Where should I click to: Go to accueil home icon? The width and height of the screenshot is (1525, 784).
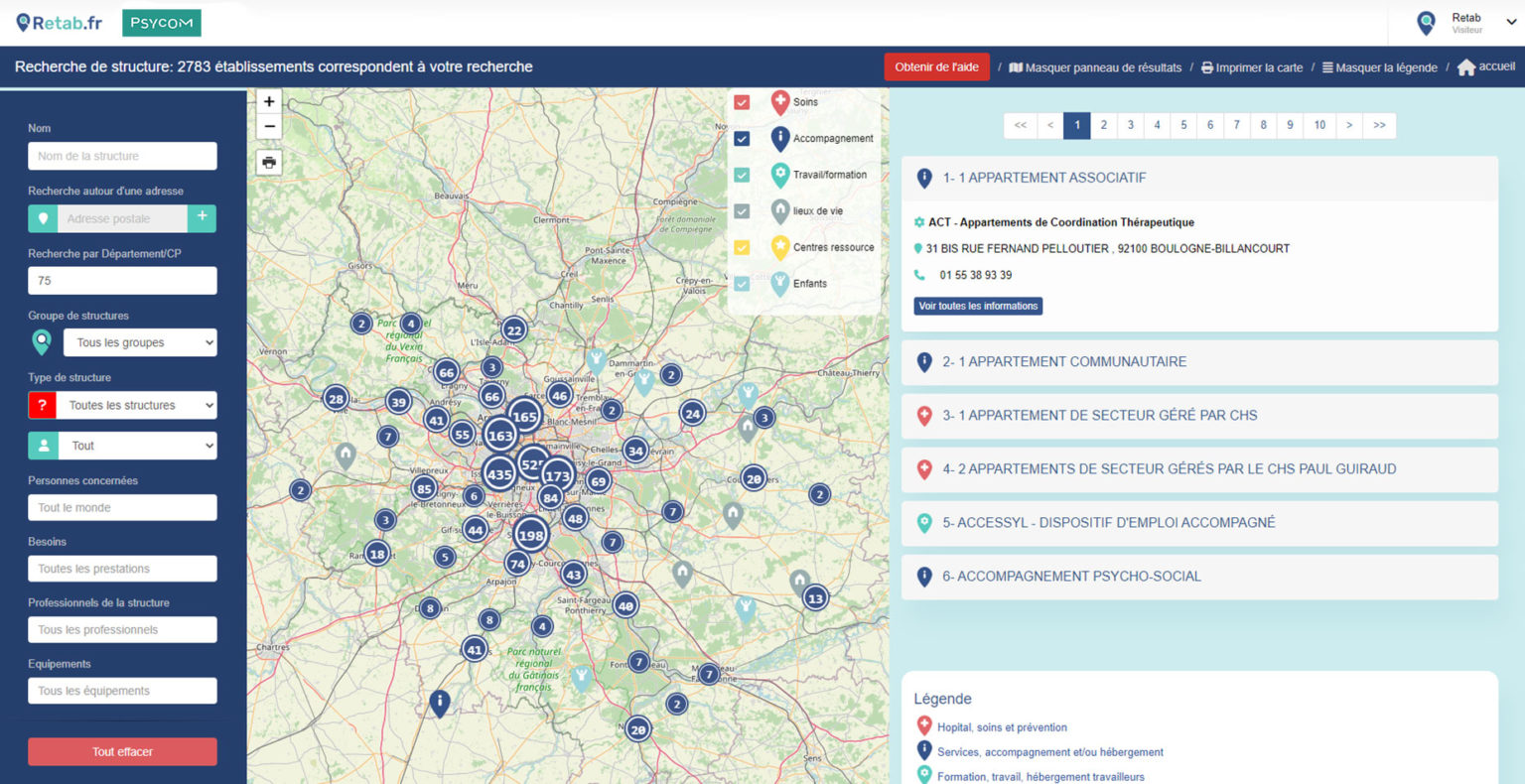point(1465,67)
